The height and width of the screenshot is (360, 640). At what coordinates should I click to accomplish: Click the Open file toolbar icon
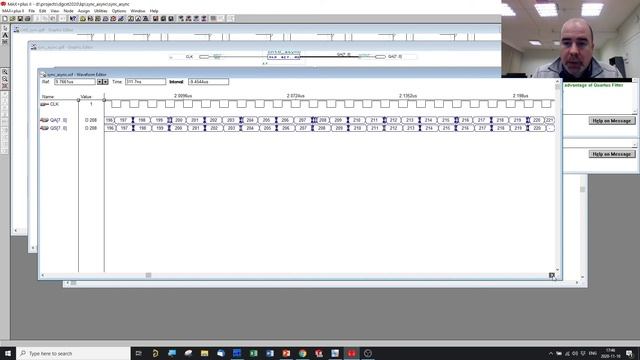(x=12, y=19)
